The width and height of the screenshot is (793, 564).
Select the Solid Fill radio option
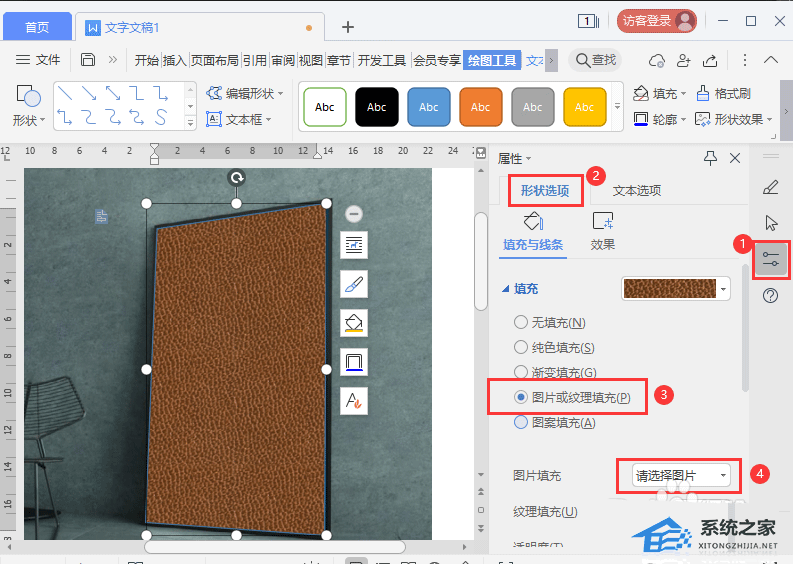pyautogui.click(x=520, y=347)
